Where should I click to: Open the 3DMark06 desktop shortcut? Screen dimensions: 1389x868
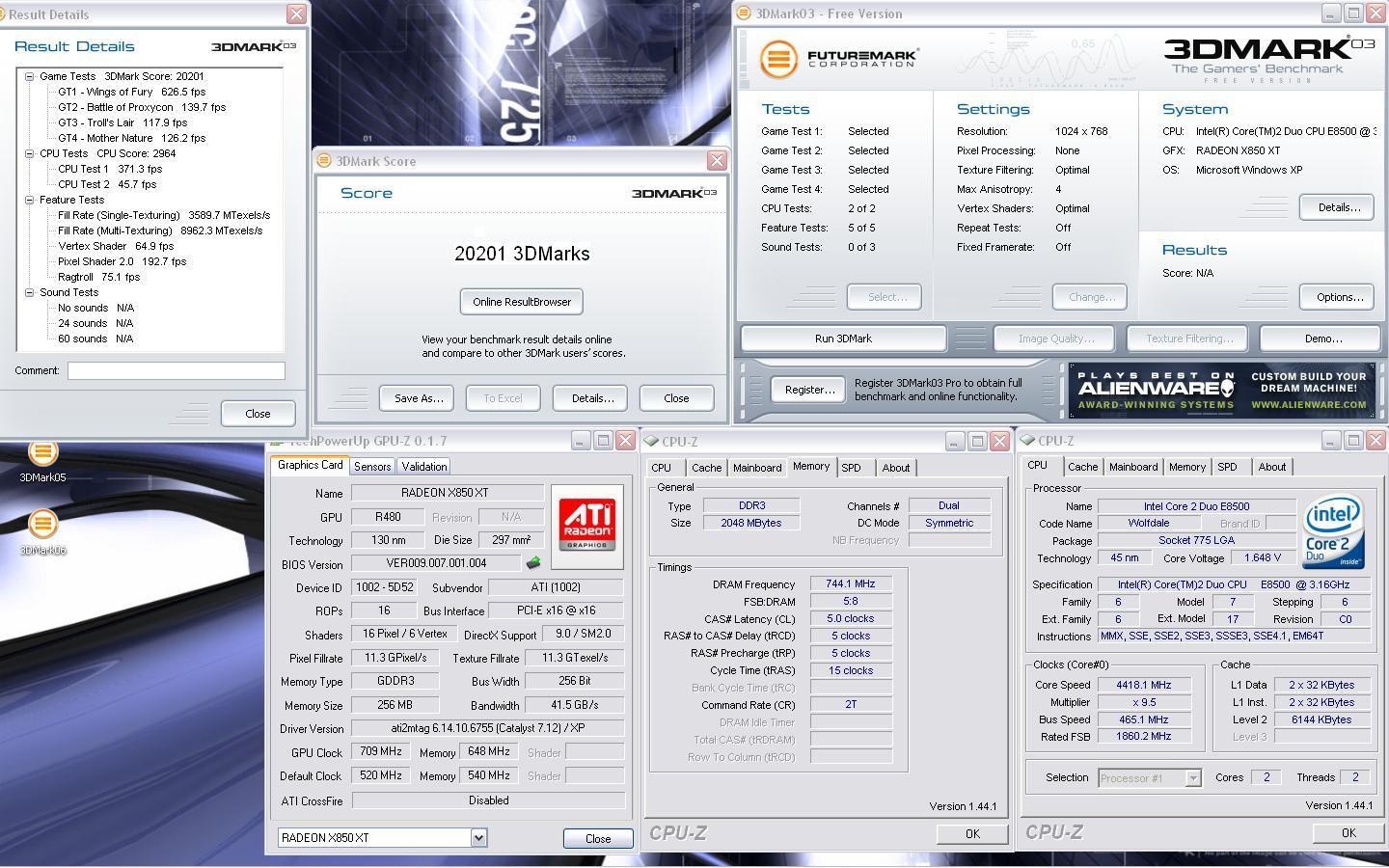click(42, 533)
